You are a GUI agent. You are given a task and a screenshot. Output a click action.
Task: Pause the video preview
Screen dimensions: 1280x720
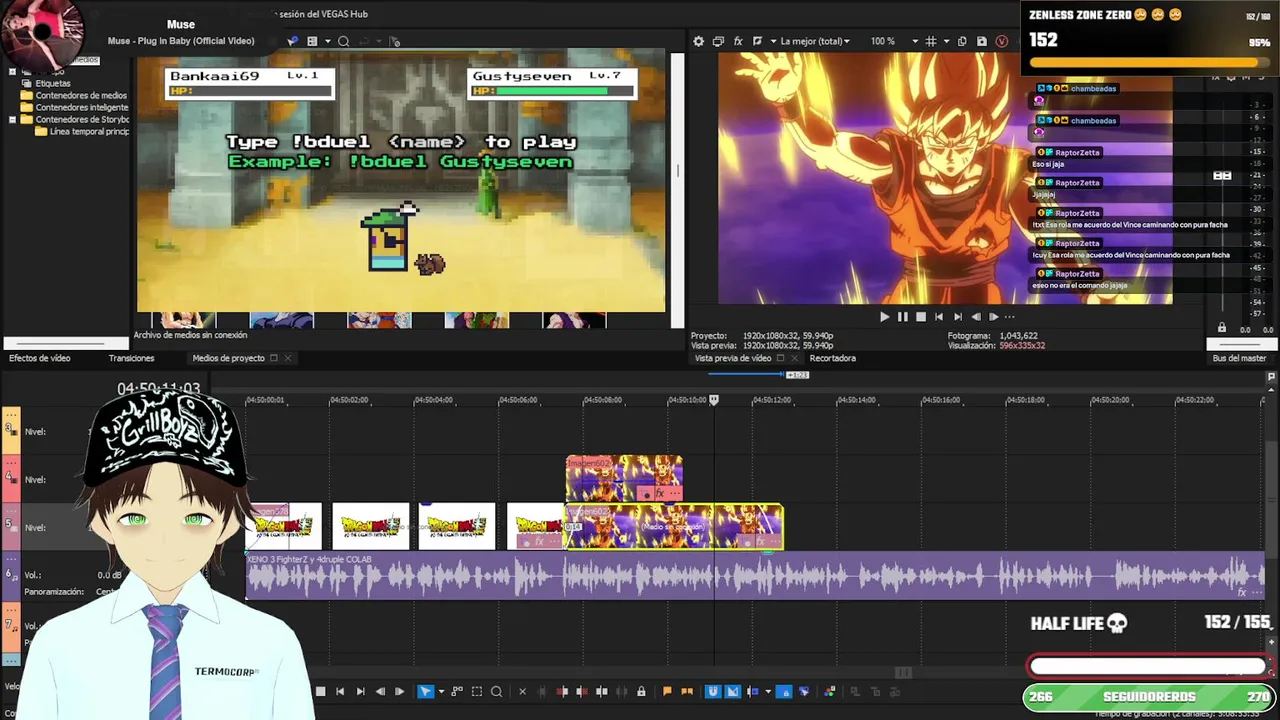pos(902,317)
